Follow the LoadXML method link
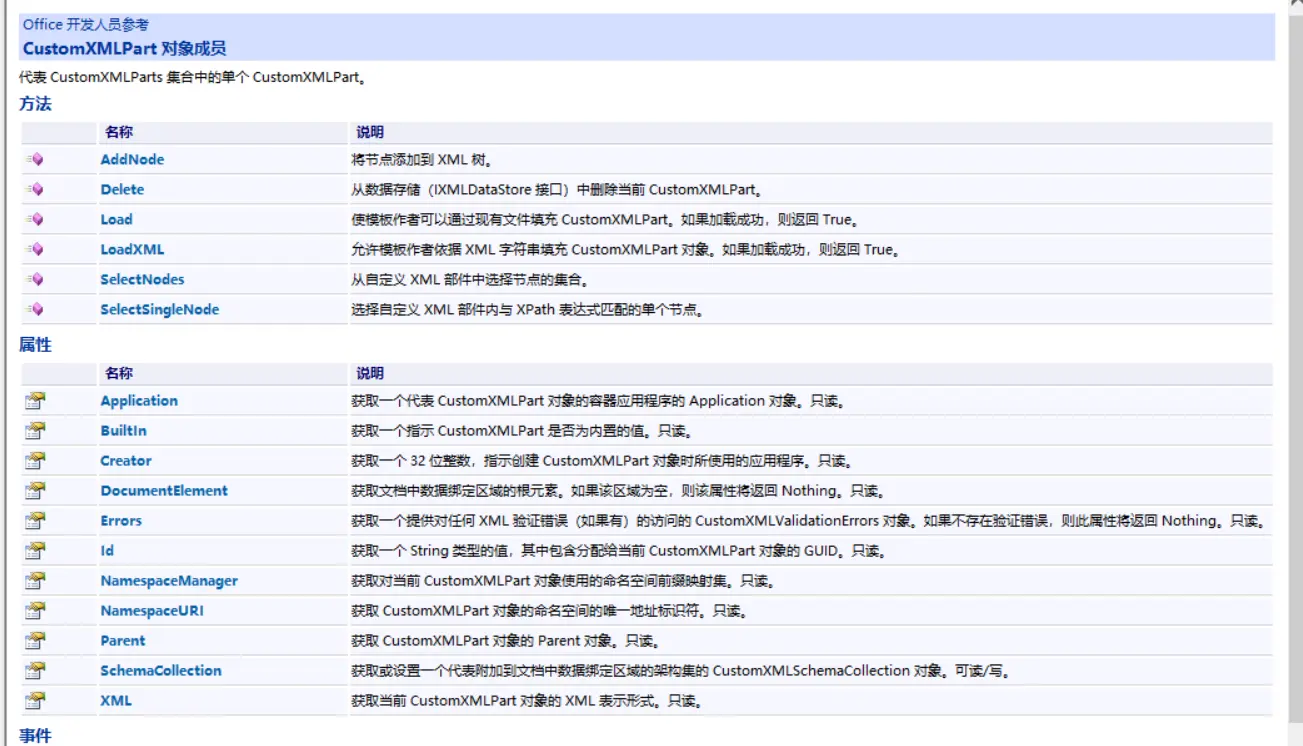 pos(132,249)
